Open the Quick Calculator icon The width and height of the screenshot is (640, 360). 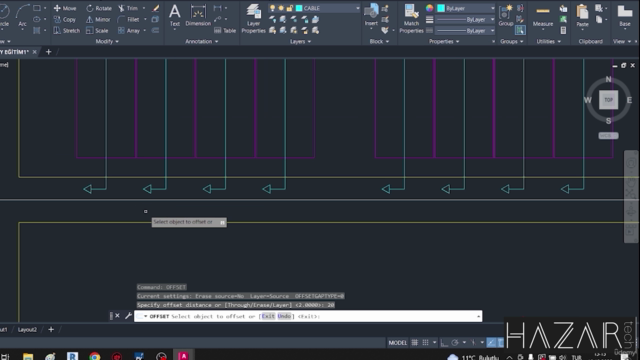(563, 30)
